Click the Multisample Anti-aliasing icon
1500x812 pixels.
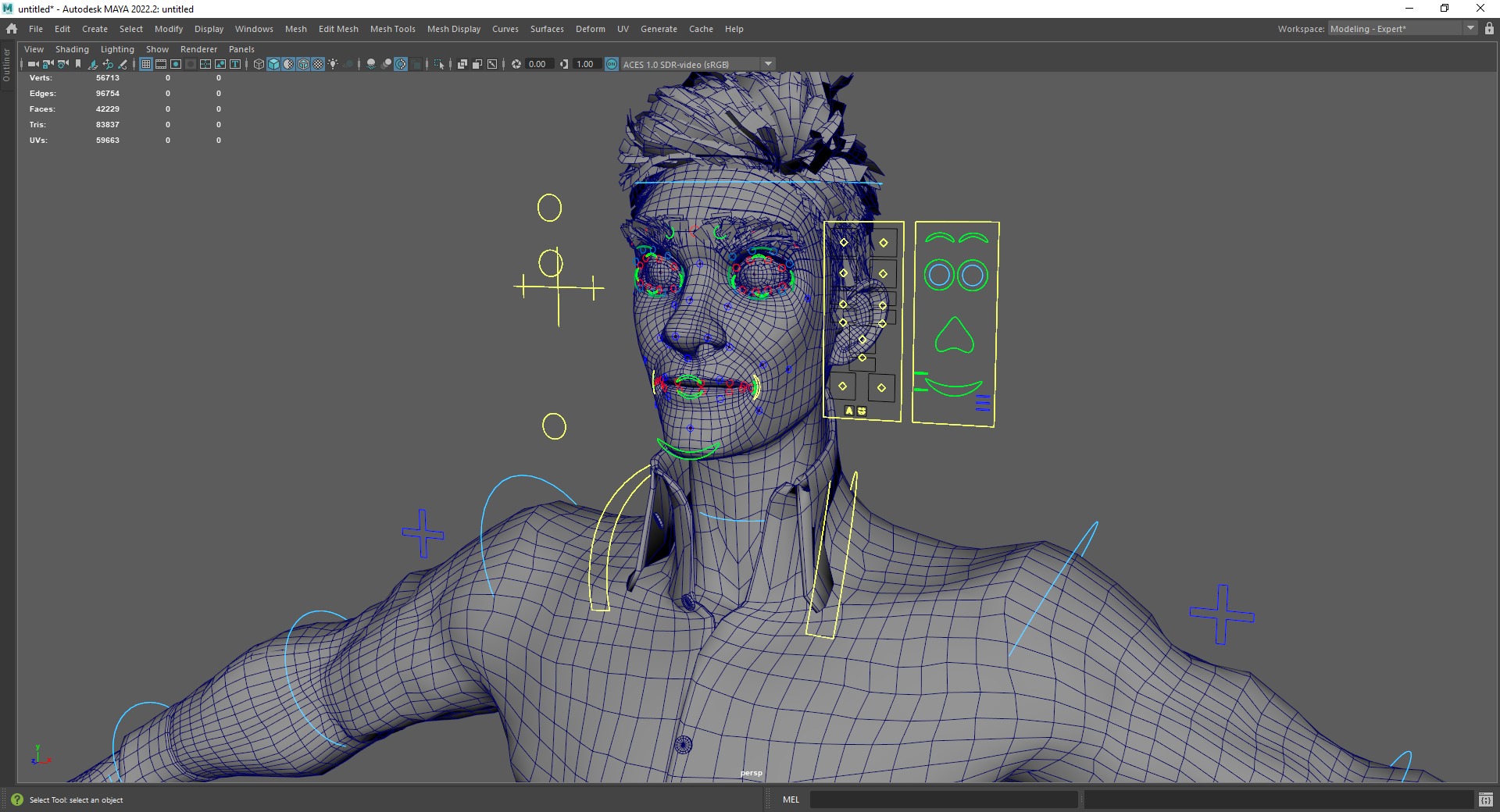coord(401,64)
